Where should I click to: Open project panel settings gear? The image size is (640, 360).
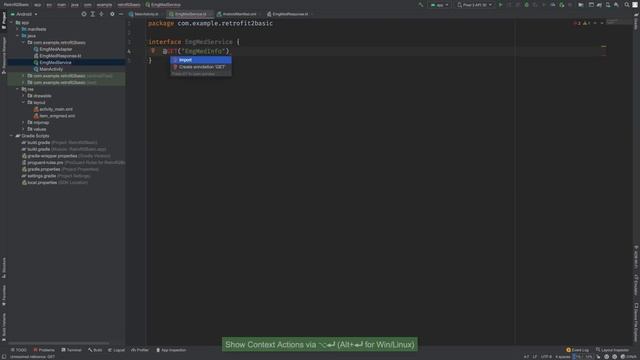[x=112, y=14]
